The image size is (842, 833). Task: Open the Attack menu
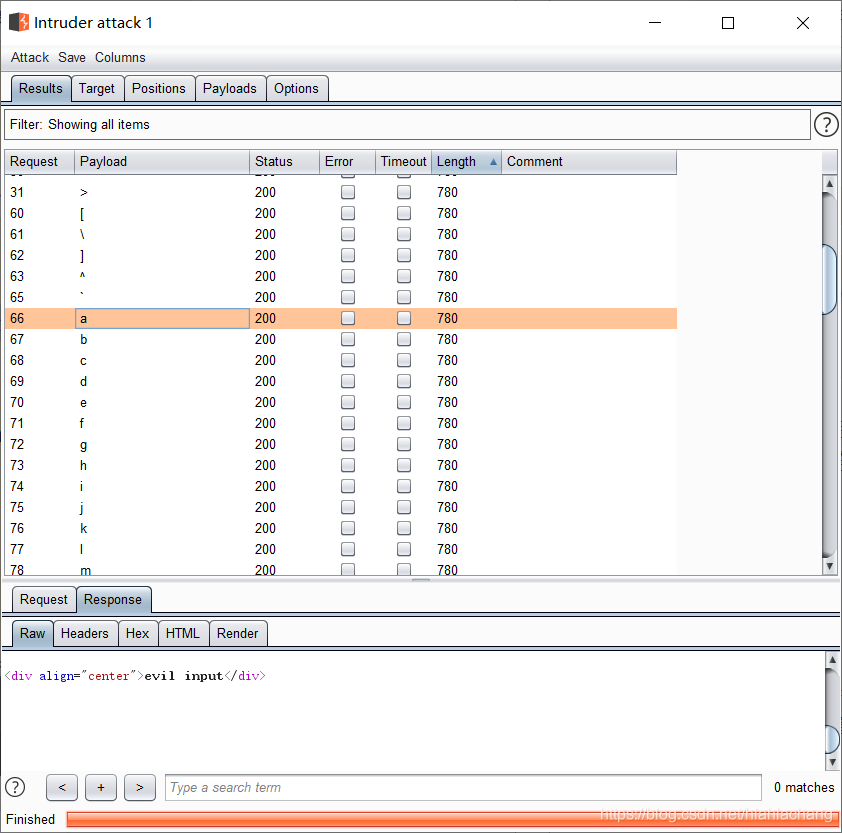pos(30,57)
